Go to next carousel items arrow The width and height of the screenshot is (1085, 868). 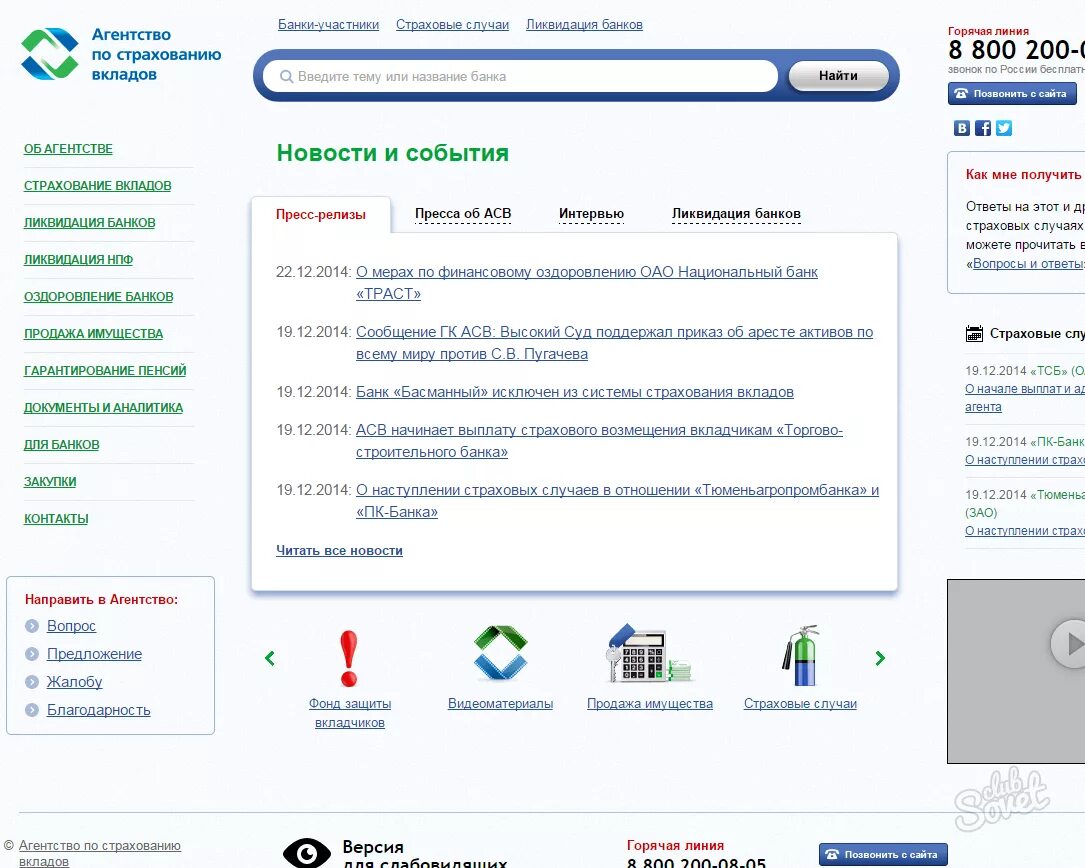(x=880, y=658)
